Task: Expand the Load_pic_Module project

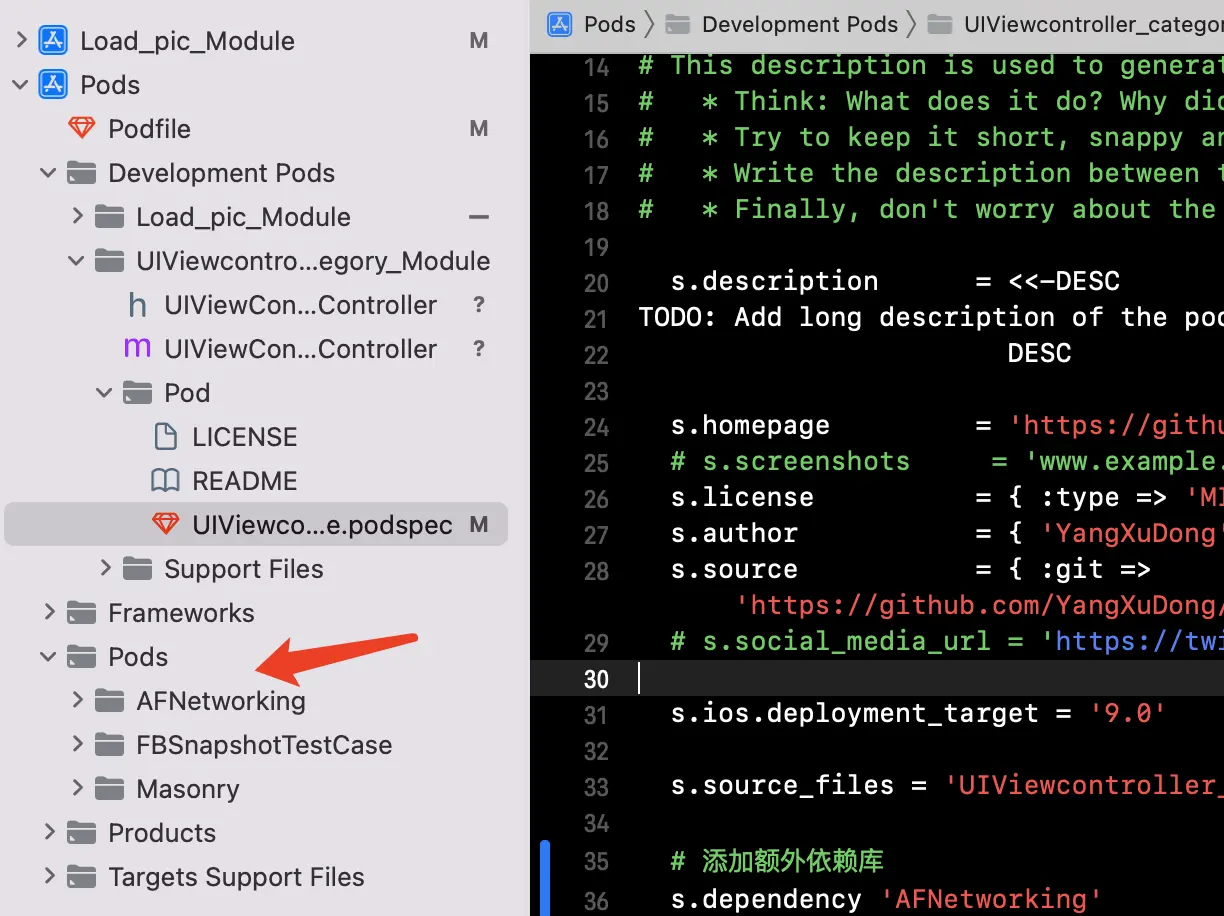Action: [21, 41]
